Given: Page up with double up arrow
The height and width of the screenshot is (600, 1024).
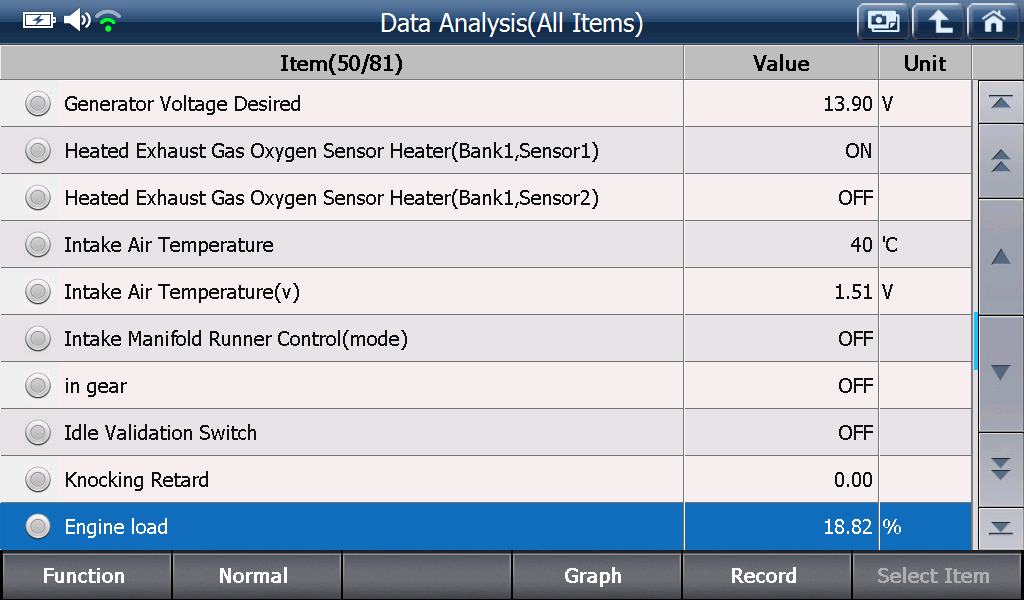Looking at the screenshot, I should [1000, 161].
